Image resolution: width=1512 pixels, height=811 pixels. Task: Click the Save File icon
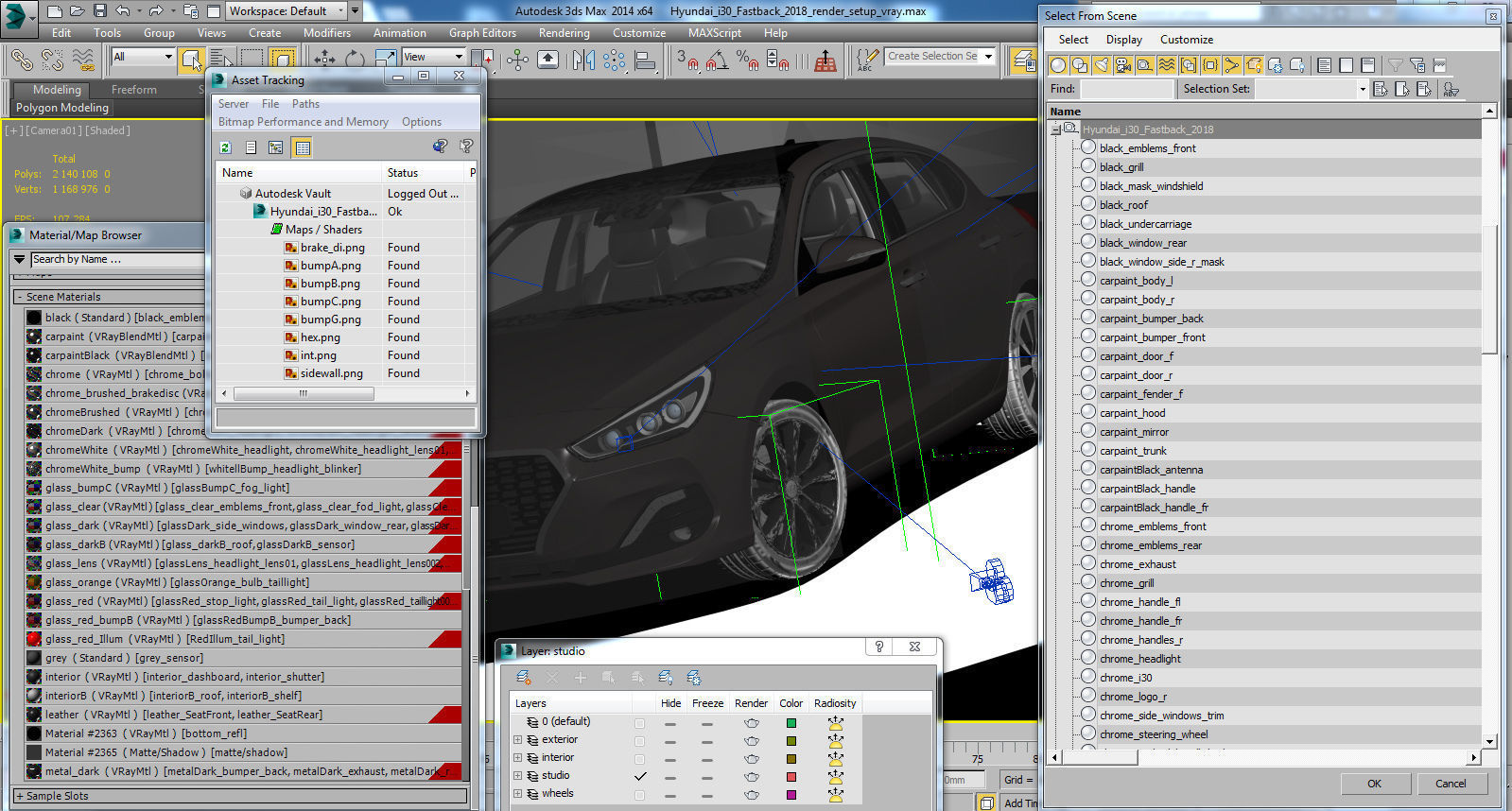point(100,11)
